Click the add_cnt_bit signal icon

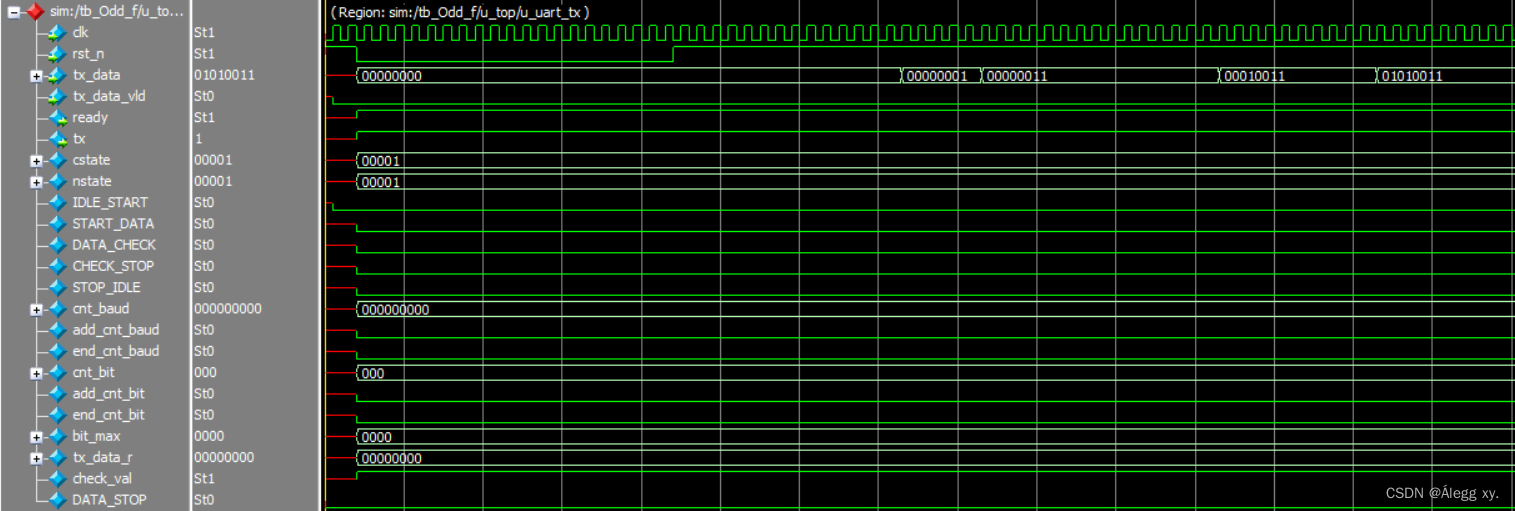pyautogui.click(x=57, y=394)
